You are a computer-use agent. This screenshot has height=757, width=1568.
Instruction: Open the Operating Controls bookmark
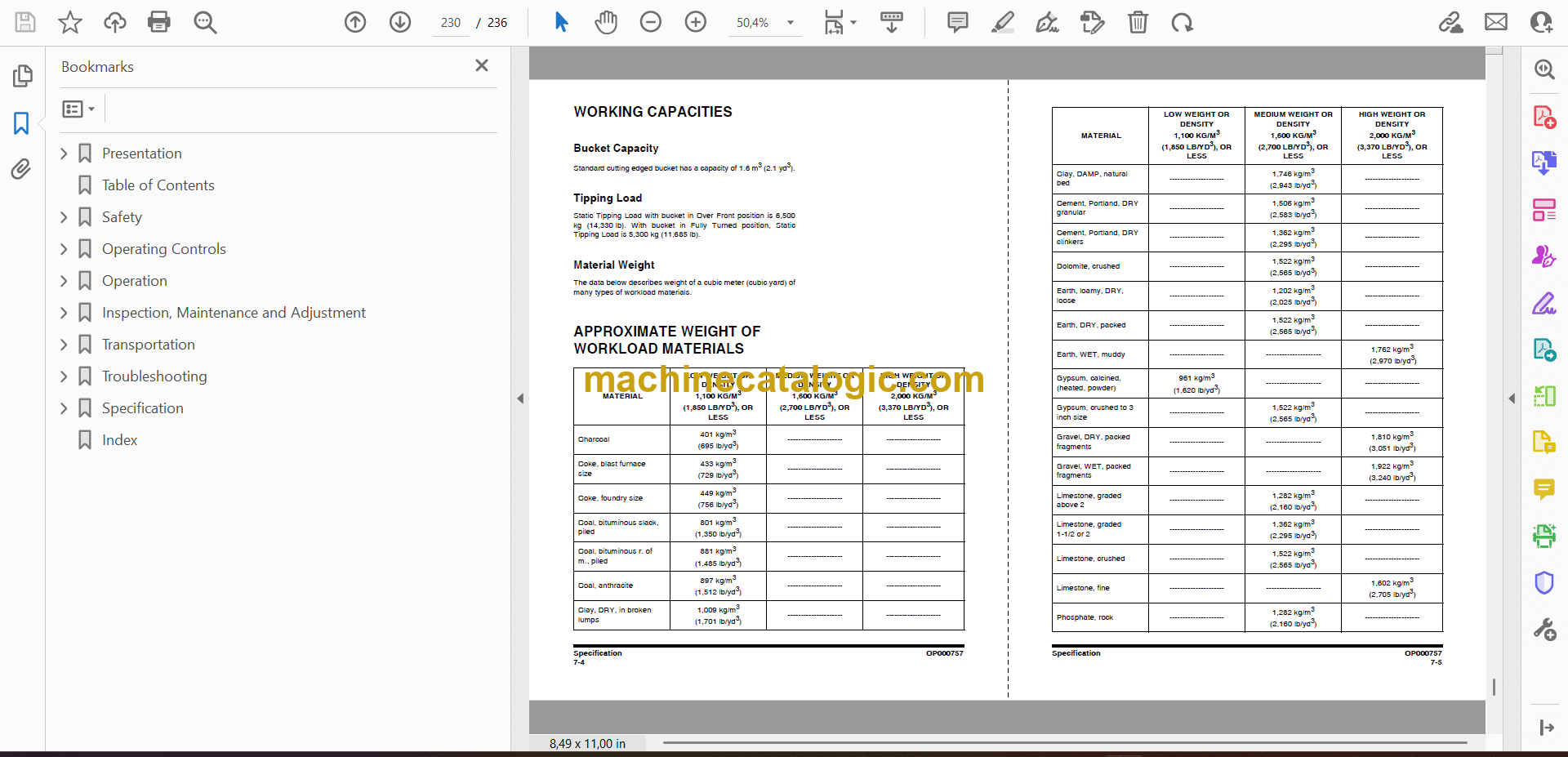pyautogui.click(x=164, y=249)
